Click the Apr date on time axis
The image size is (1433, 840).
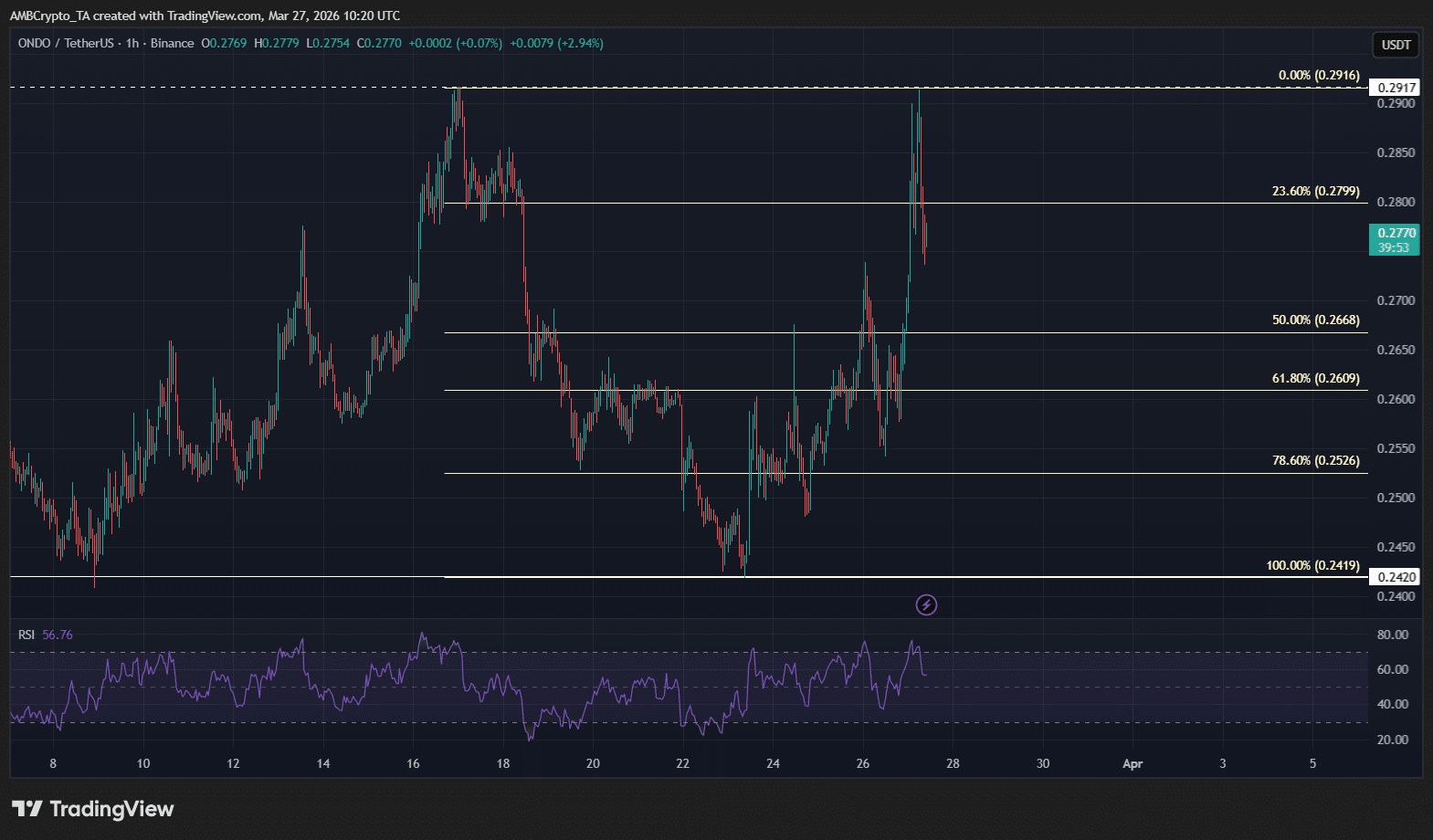pos(1133,763)
